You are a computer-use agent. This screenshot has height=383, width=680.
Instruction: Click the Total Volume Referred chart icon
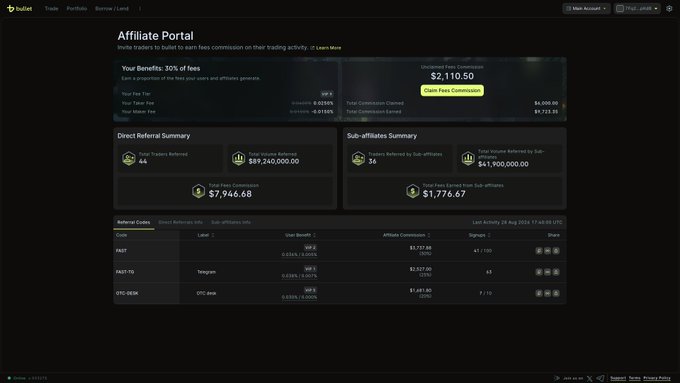point(239,158)
